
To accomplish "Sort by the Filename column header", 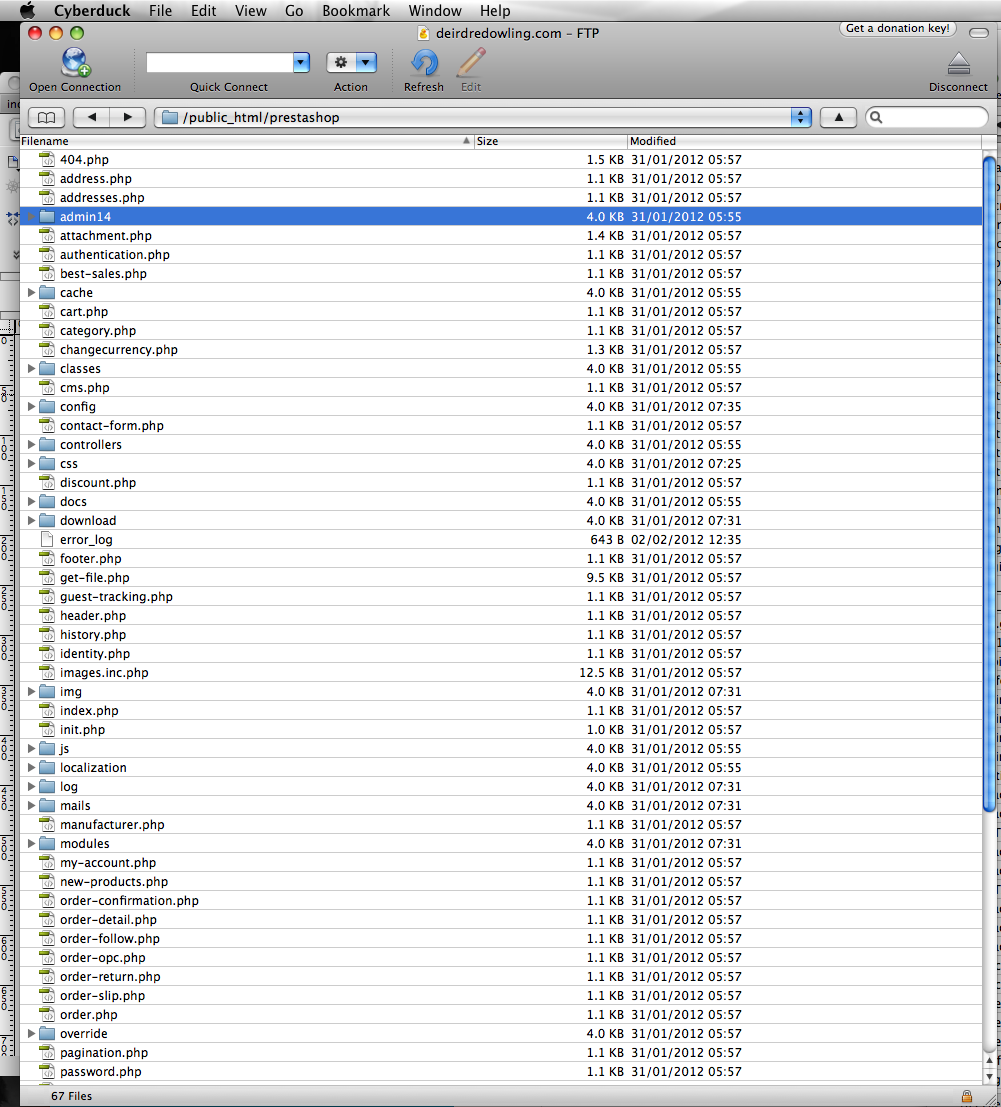I will coord(246,141).
